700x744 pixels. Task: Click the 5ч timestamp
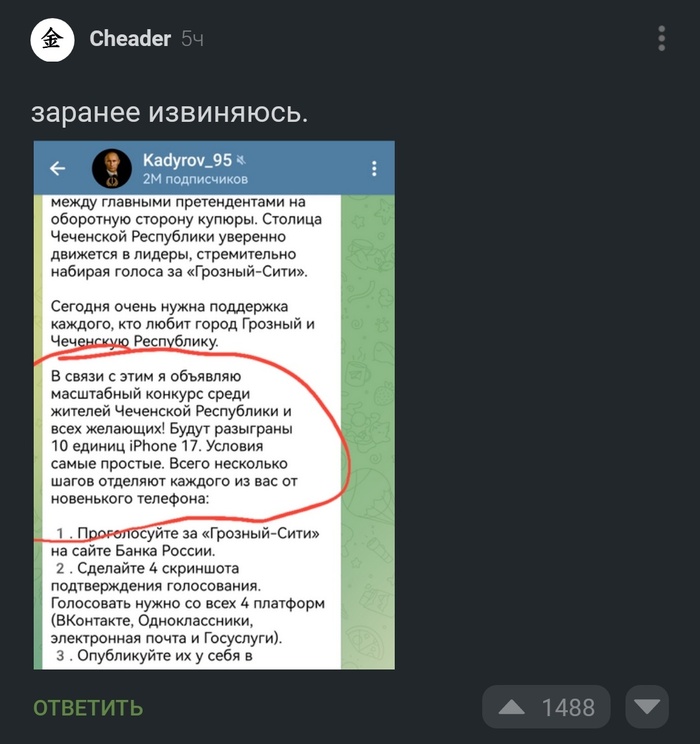192,39
